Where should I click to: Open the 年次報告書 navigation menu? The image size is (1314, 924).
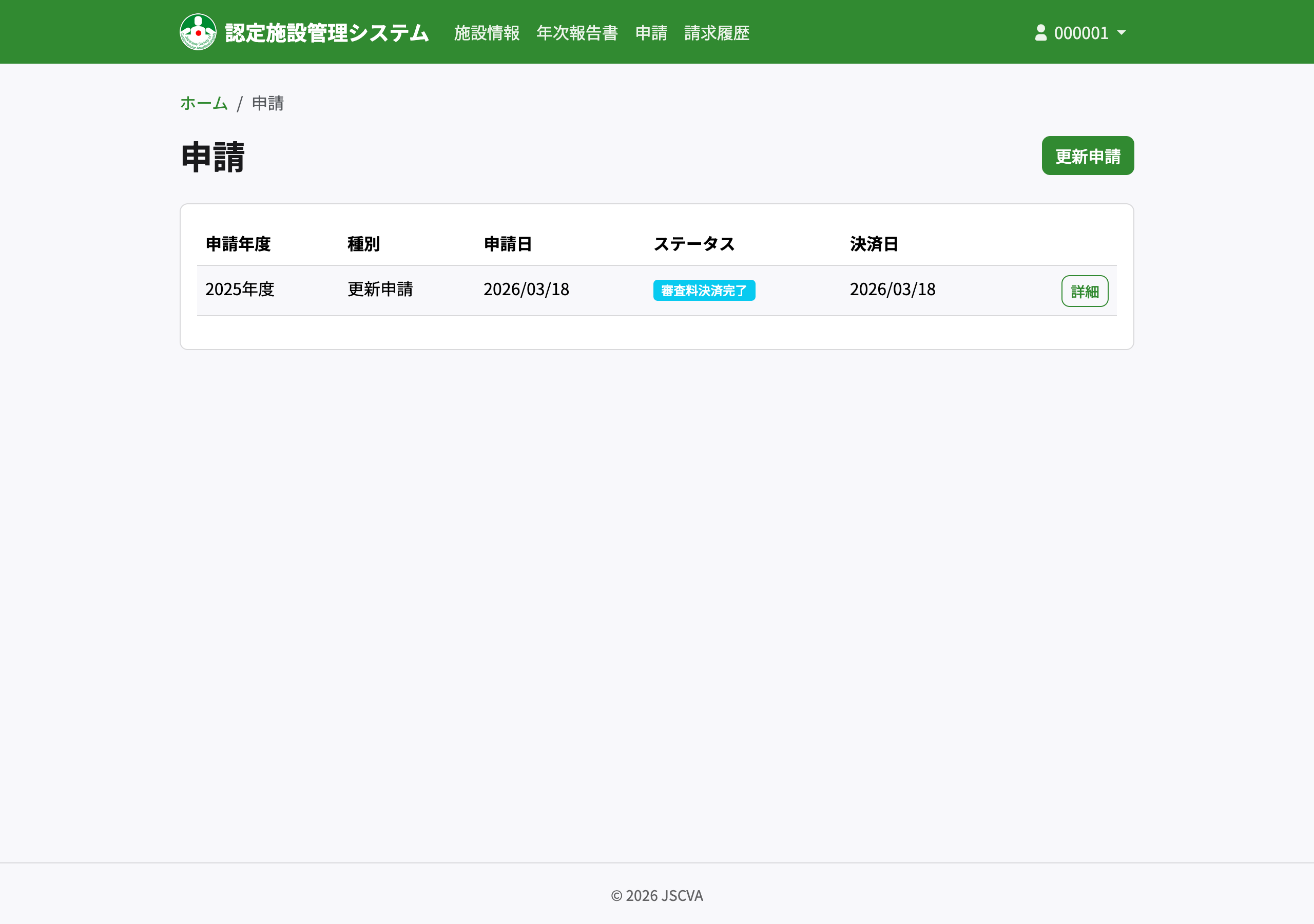(x=577, y=34)
